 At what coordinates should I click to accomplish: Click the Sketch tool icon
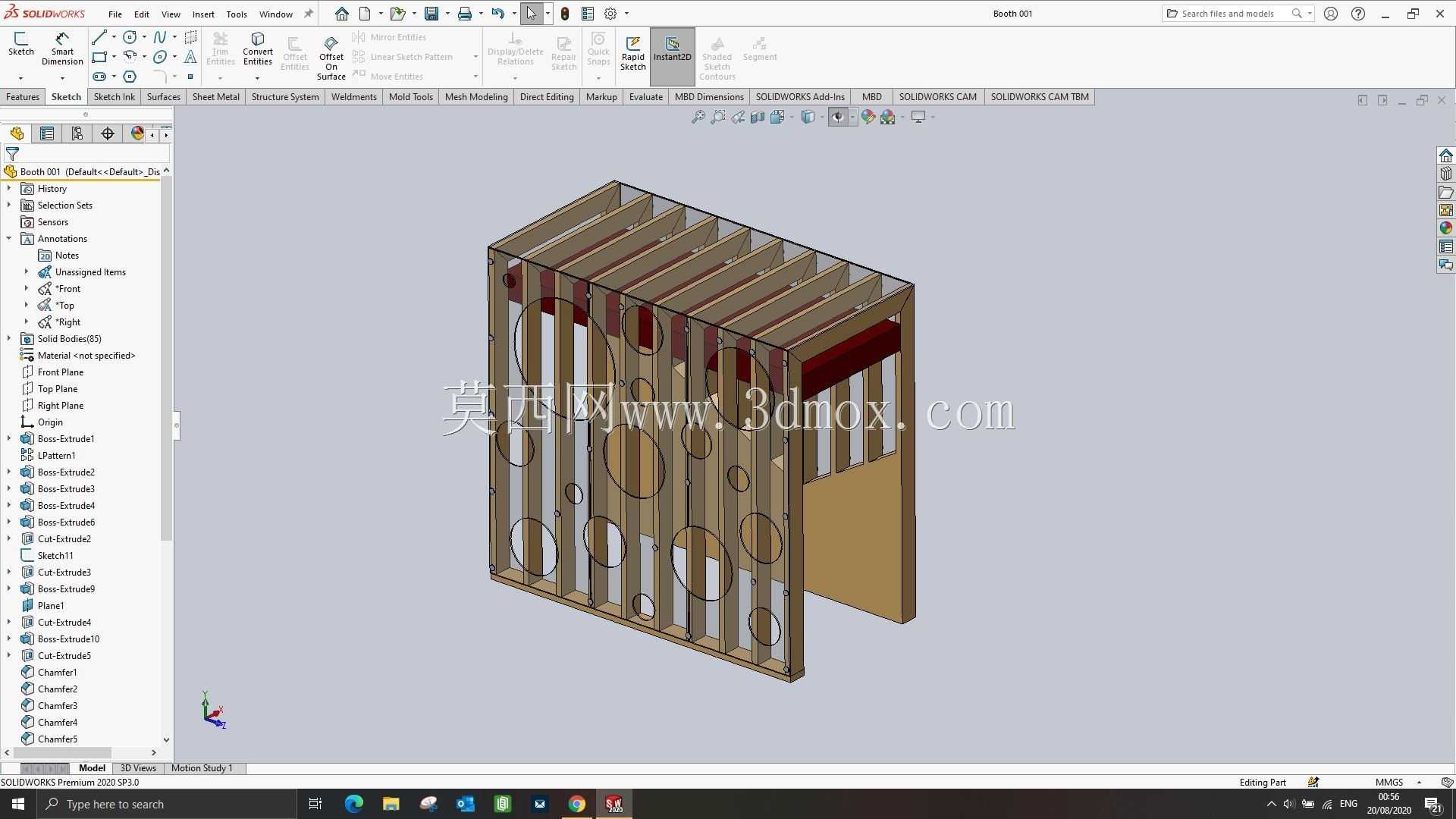(x=20, y=43)
